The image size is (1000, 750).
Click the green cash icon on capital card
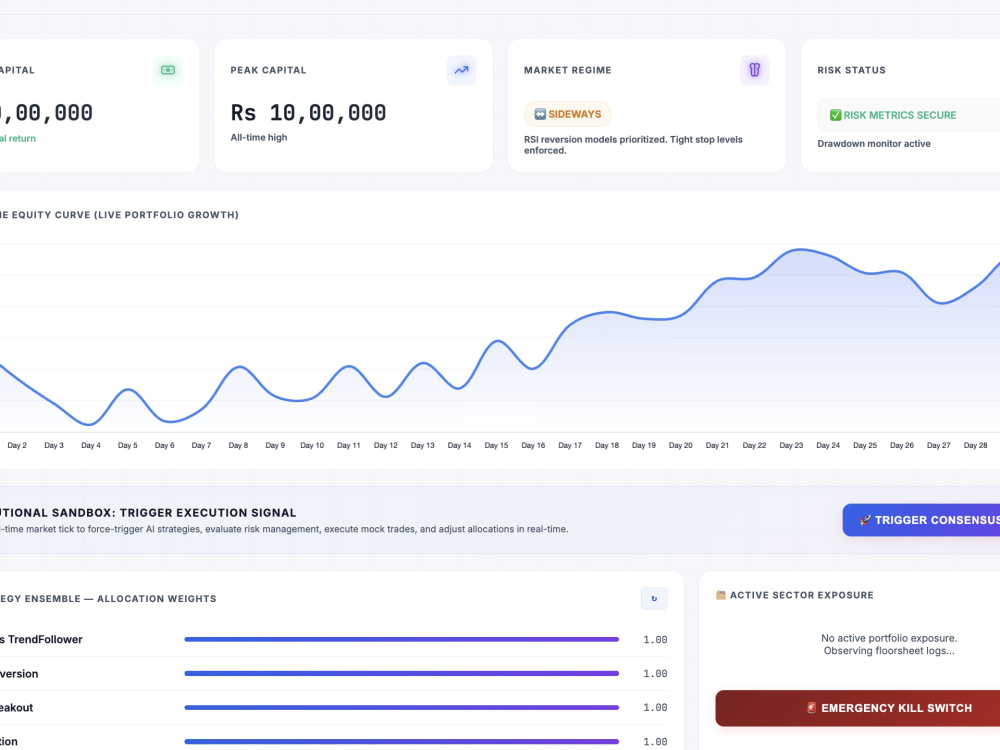pyautogui.click(x=168, y=70)
